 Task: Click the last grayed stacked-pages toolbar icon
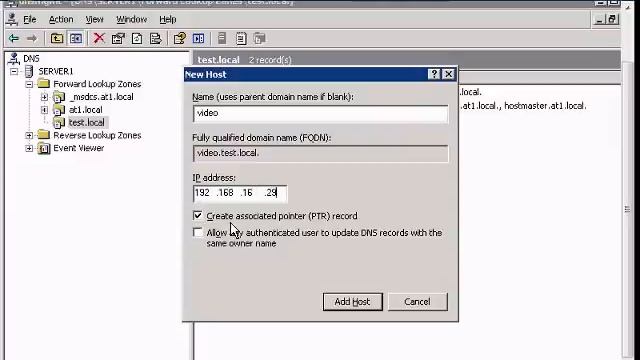point(260,38)
